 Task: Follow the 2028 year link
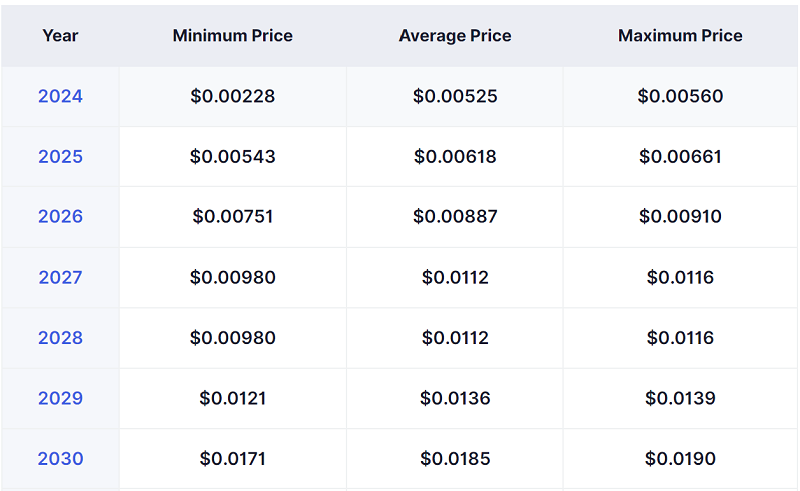[x=60, y=338]
